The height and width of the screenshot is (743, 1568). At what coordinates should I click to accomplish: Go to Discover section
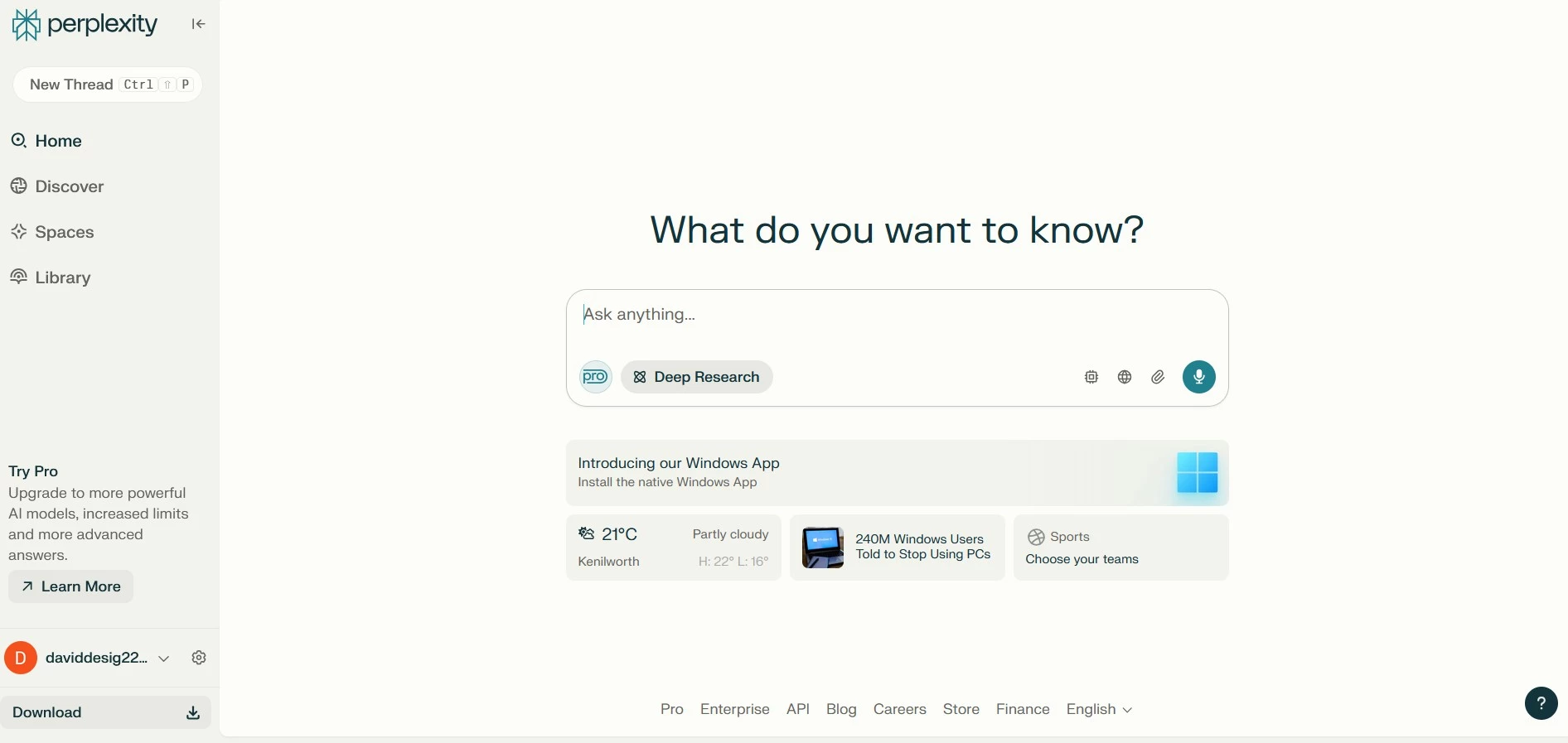(x=57, y=186)
